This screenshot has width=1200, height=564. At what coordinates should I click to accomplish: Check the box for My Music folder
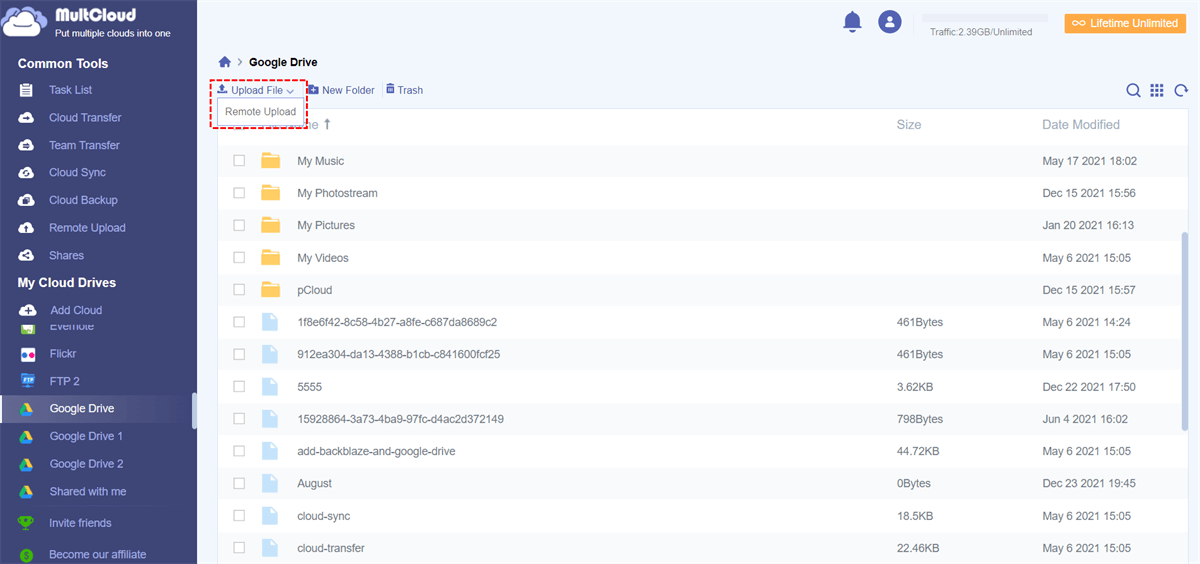239,161
